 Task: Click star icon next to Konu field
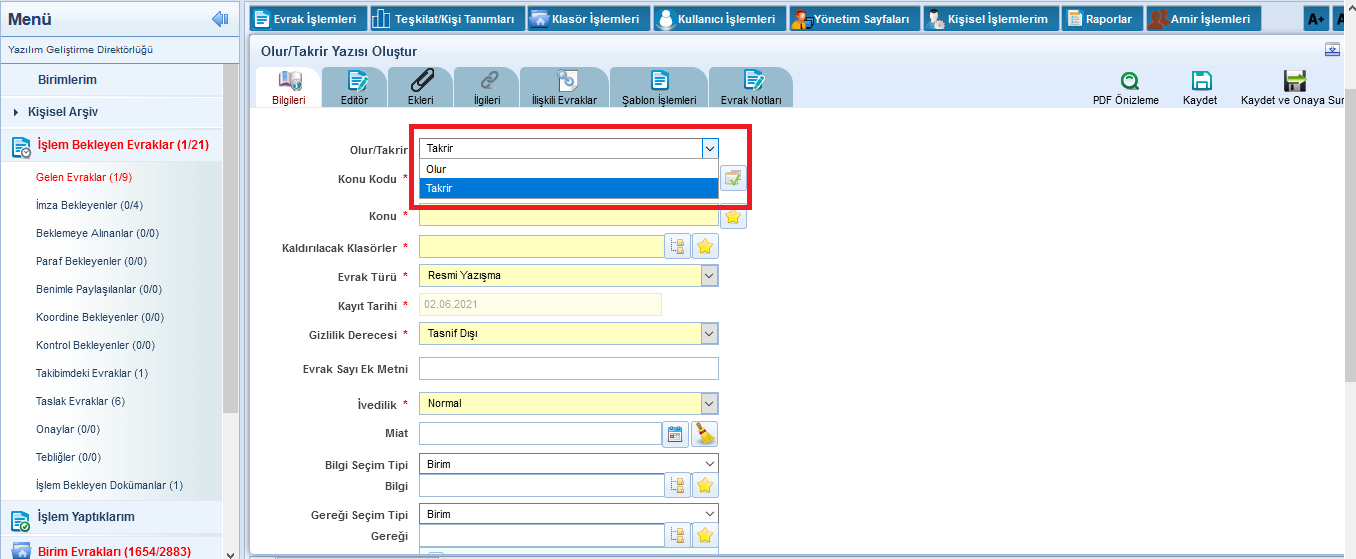tap(733, 216)
